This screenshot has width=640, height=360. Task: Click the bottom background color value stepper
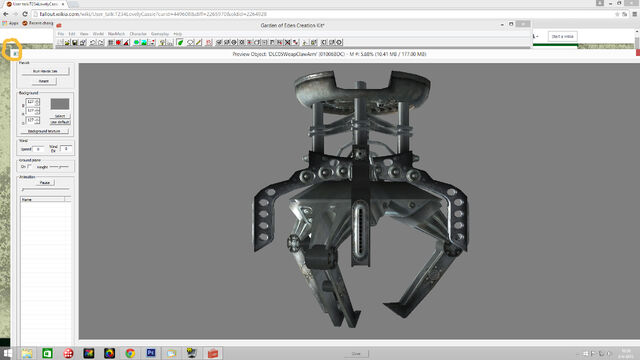coord(37,120)
